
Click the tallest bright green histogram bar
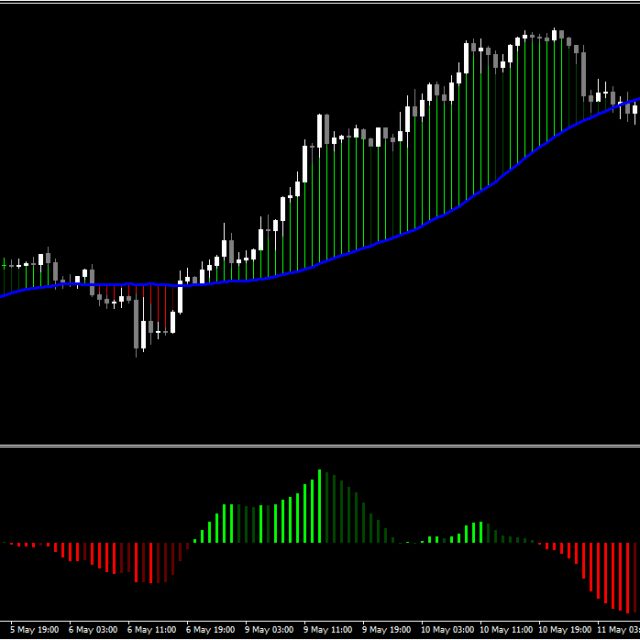click(x=320, y=506)
